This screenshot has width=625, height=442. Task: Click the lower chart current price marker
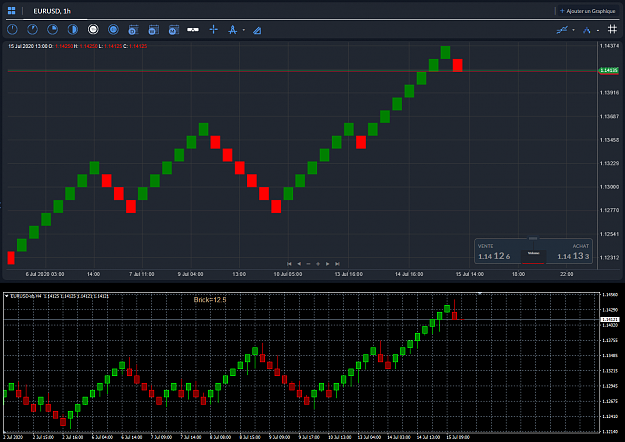(610, 320)
